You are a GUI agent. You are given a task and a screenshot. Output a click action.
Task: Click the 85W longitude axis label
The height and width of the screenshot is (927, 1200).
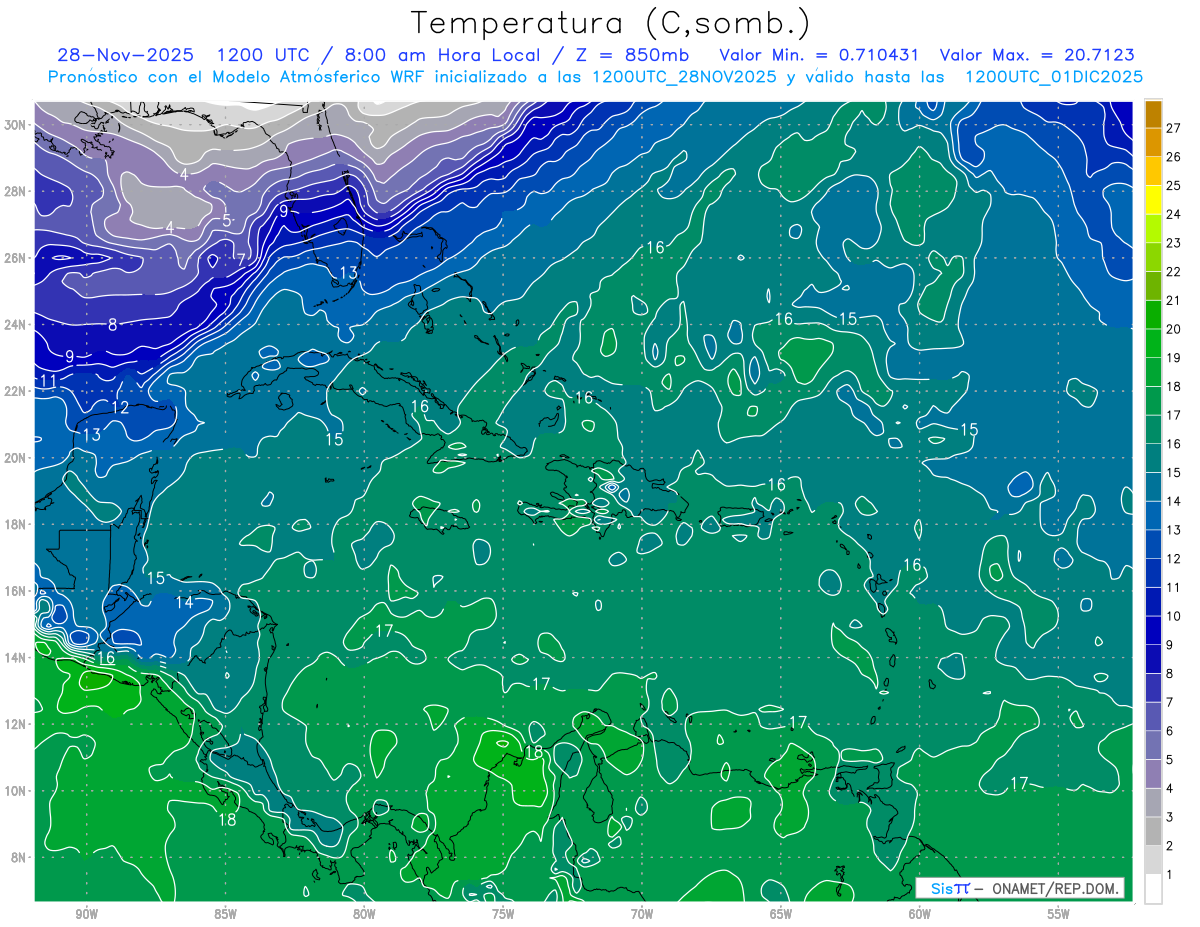[x=225, y=914]
